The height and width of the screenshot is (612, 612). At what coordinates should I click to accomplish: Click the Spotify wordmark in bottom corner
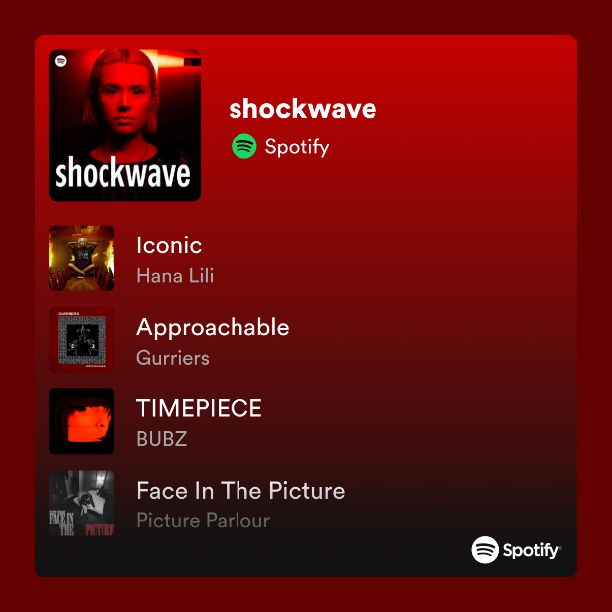pos(531,551)
